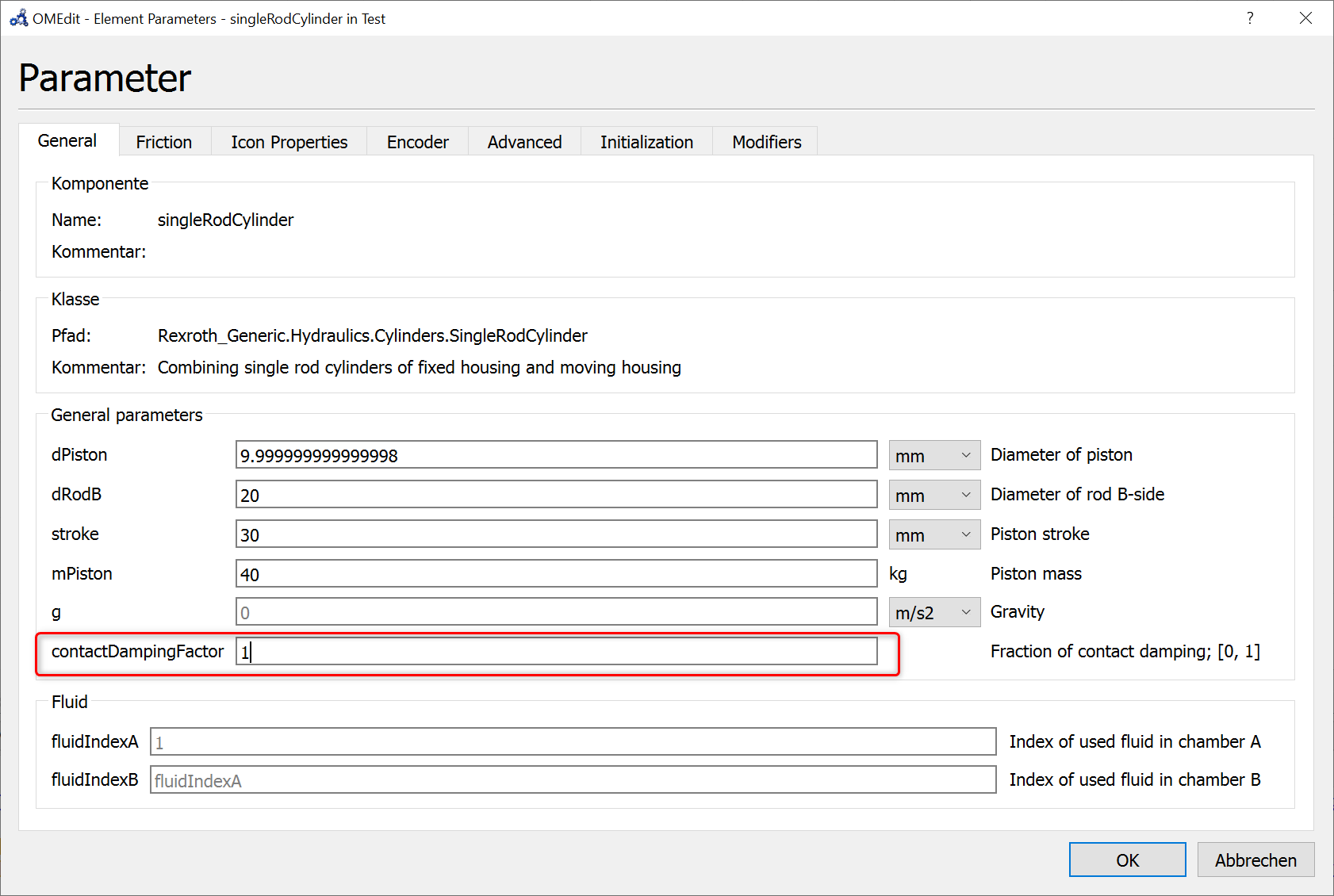Expand the stroke unit dropdown
Image resolution: width=1334 pixels, height=896 pixels.
934,534
